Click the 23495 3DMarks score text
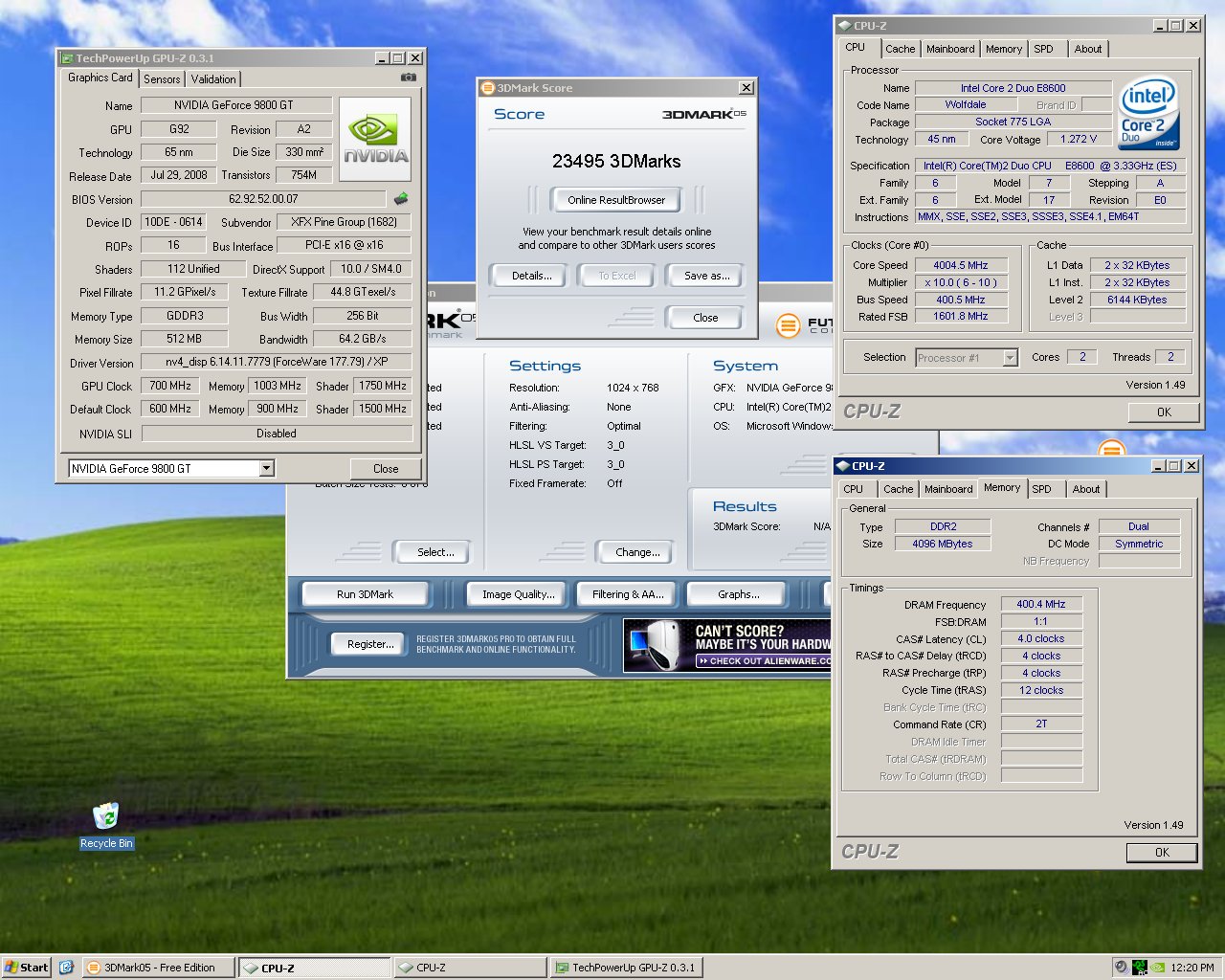This screenshot has height=980, width=1225. (616, 161)
